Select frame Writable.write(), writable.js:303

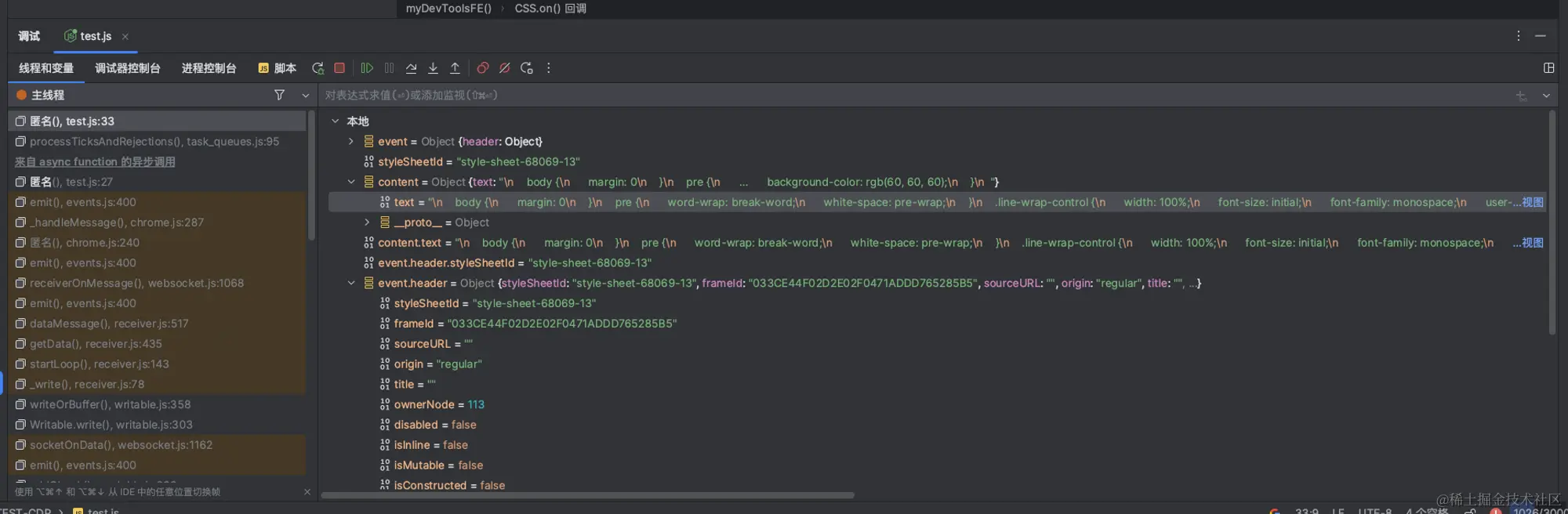[x=157, y=425]
